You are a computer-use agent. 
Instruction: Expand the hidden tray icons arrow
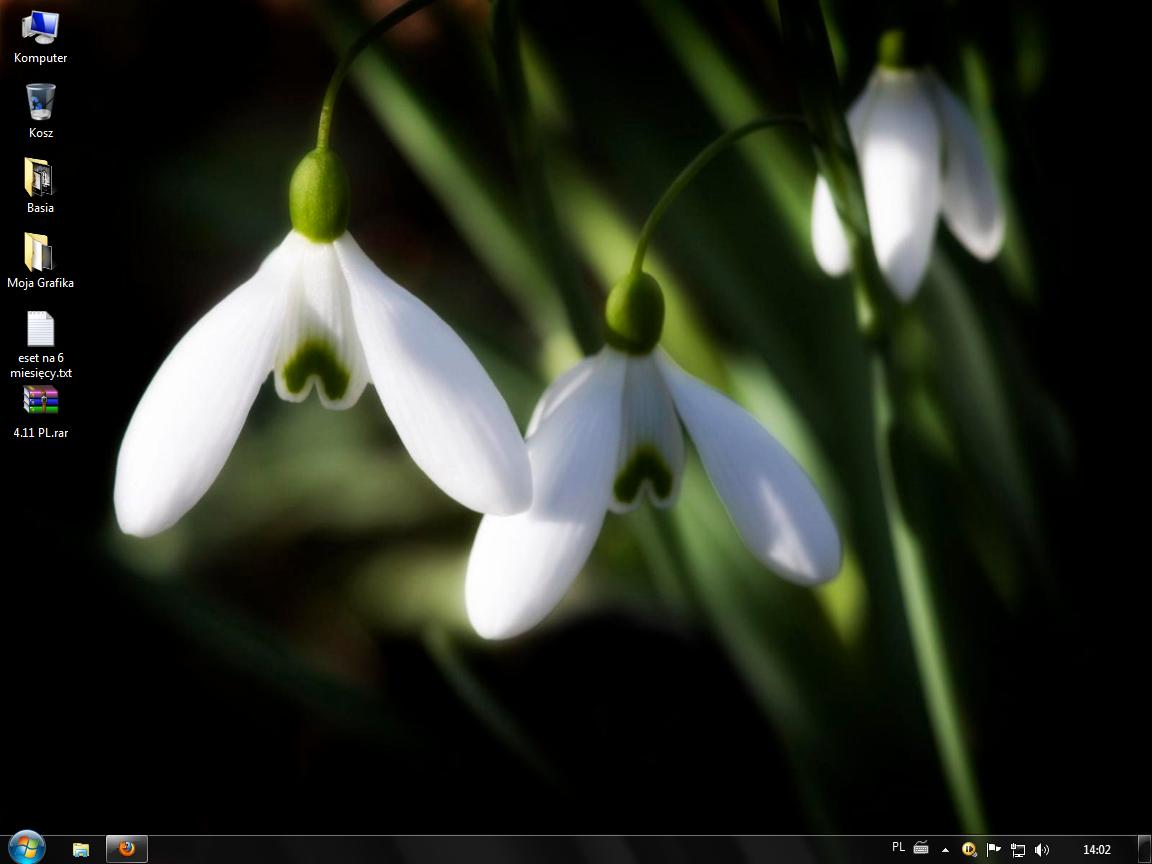pyautogui.click(x=945, y=850)
